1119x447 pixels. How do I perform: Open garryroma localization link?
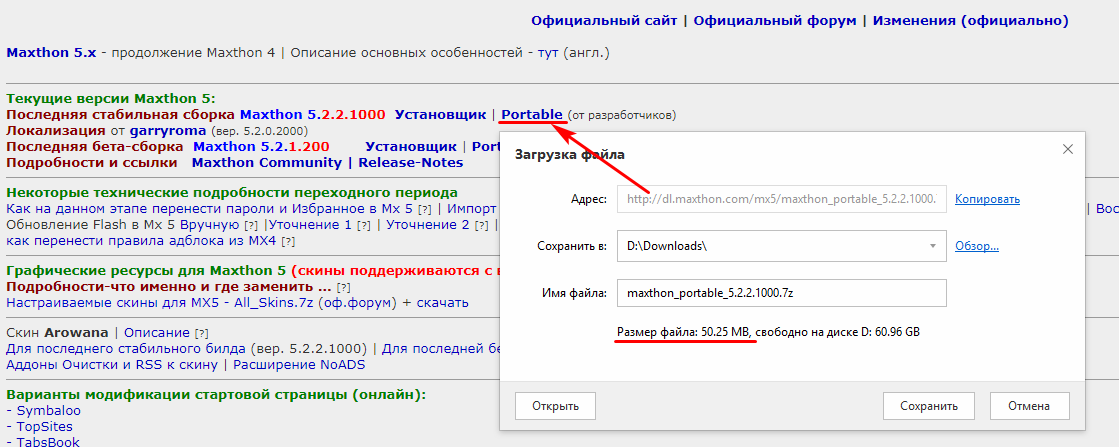(x=168, y=131)
